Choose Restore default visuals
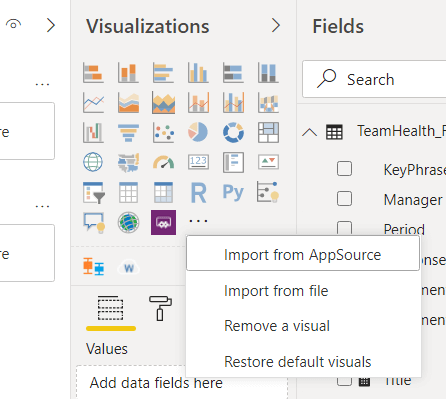This screenshot has height=399, width=446. pyautogui.click(x=303, y=362)
